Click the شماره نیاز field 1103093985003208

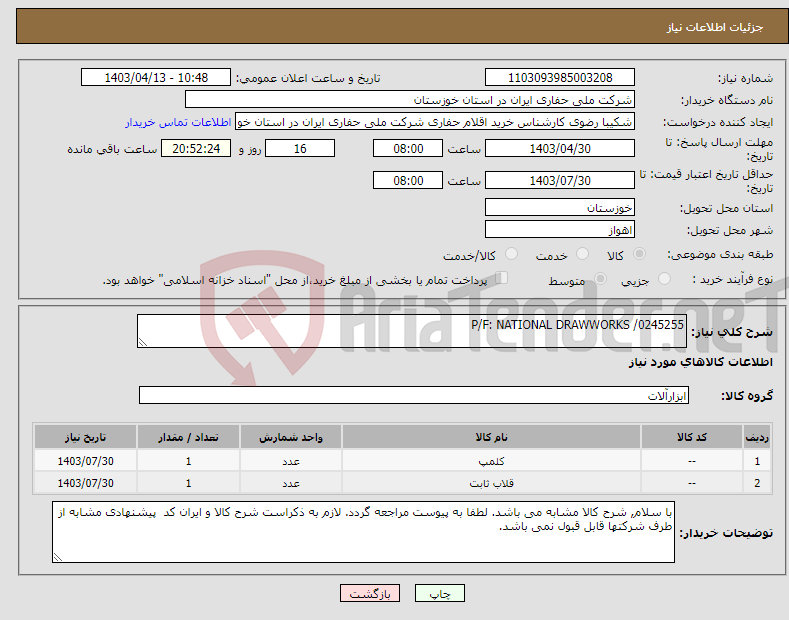560,78
